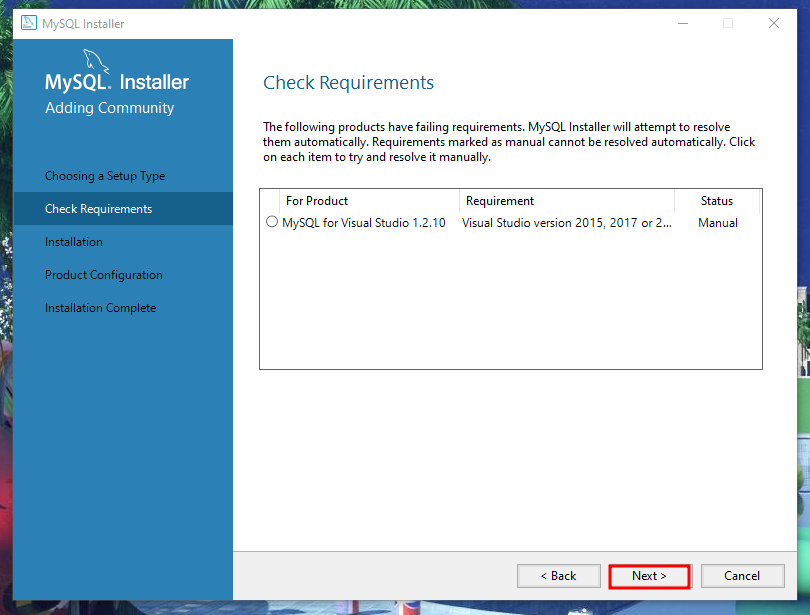Select the Installation Complete step

100,308
